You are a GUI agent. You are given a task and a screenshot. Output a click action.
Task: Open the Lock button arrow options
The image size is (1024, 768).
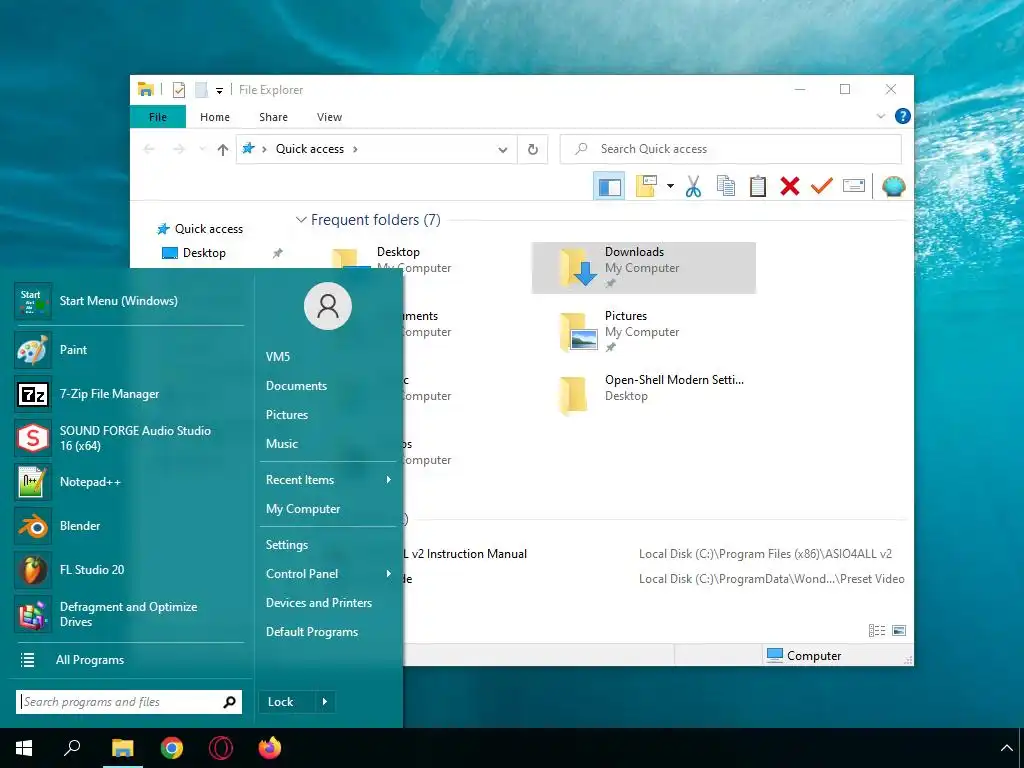pos(325,702)
